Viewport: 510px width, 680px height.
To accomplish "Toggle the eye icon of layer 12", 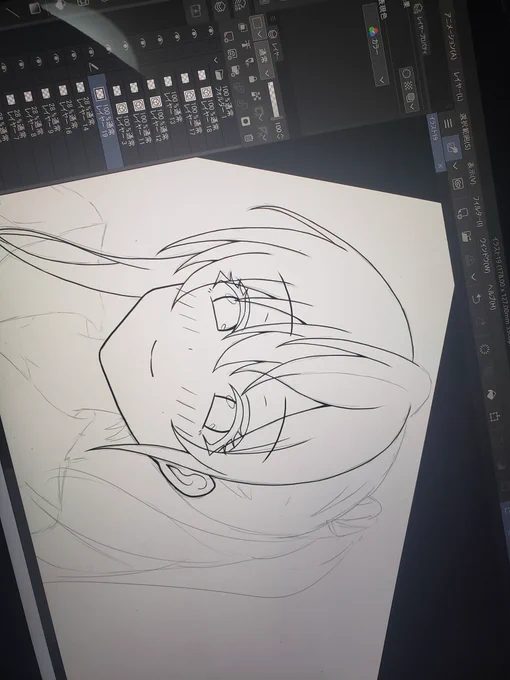I will (143, 42).
